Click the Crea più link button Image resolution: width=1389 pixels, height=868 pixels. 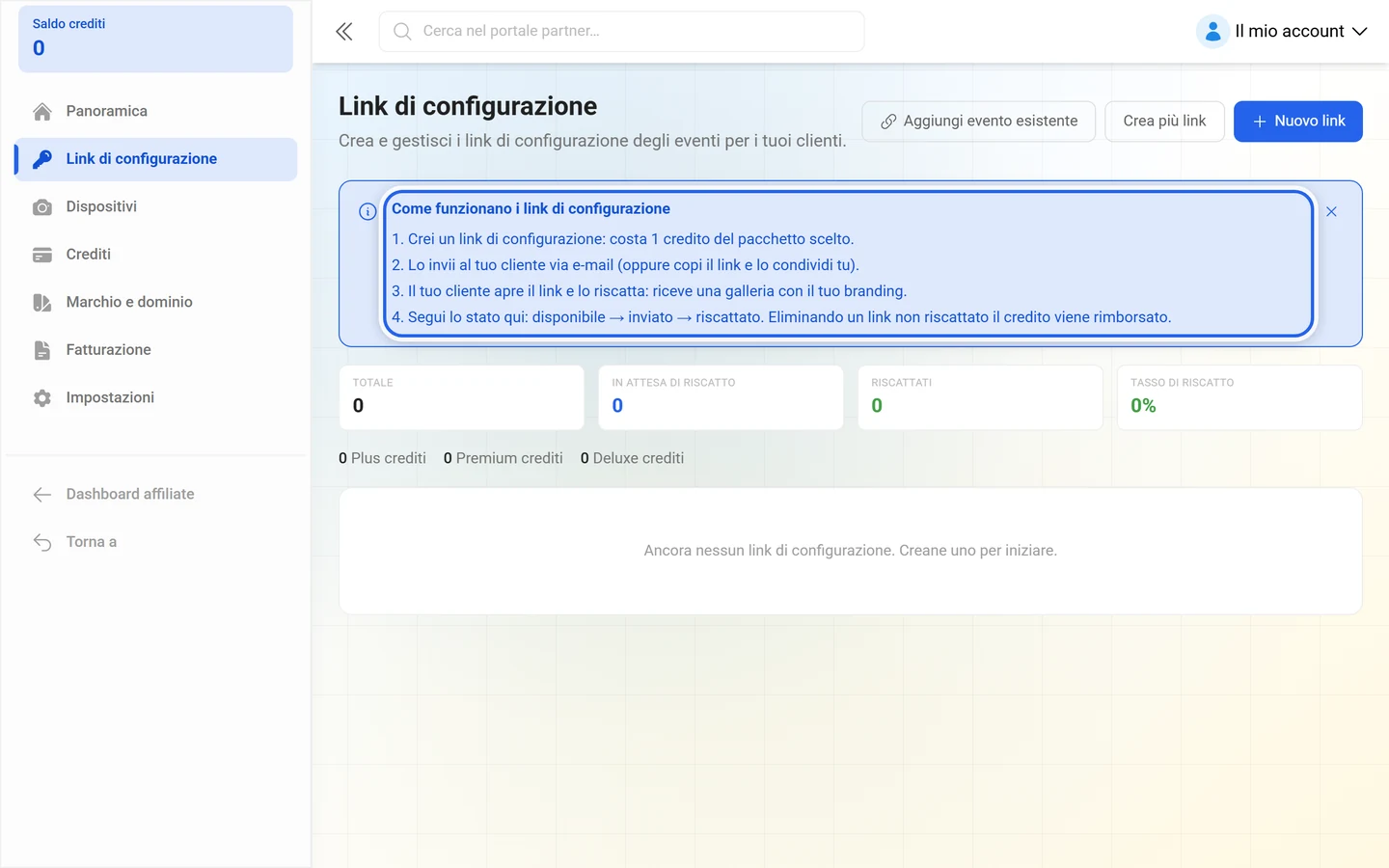(1164, 122)
